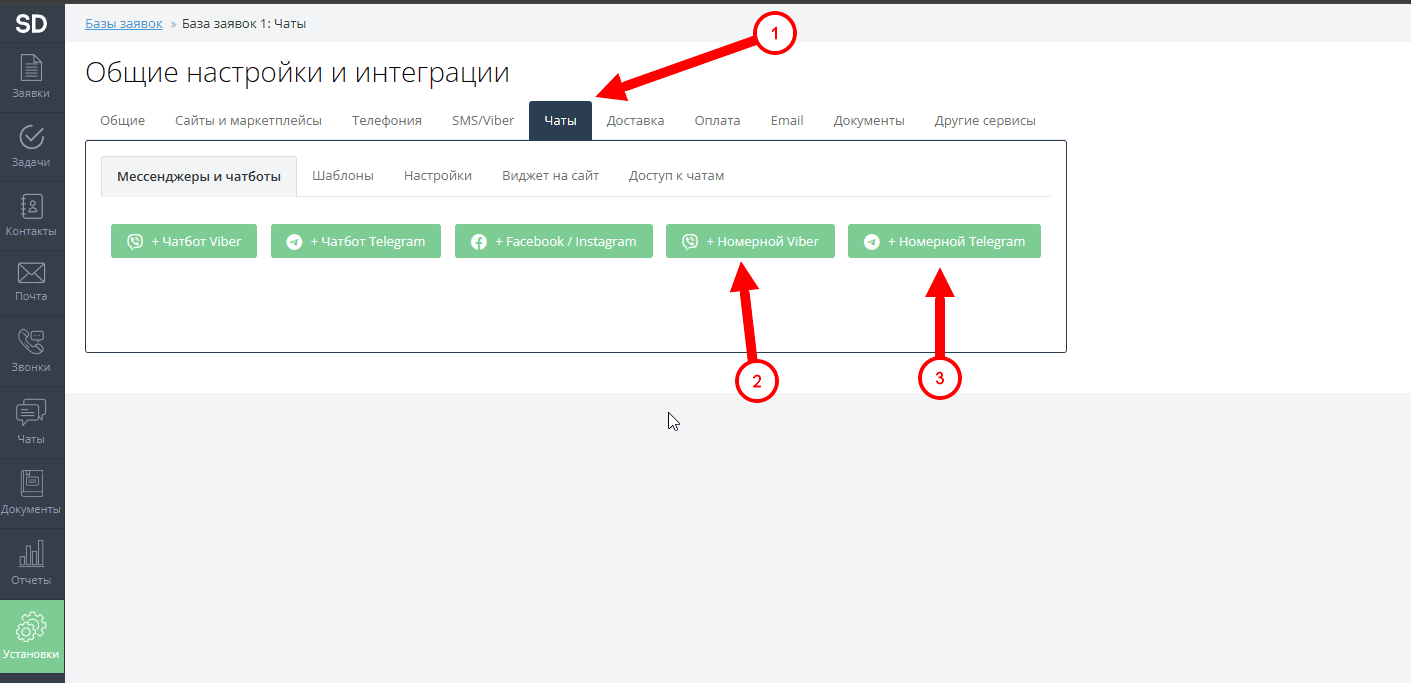Screen dimensions: 1411x683
Task: Open the Шаблоны sub-tab
Action: 343,176
